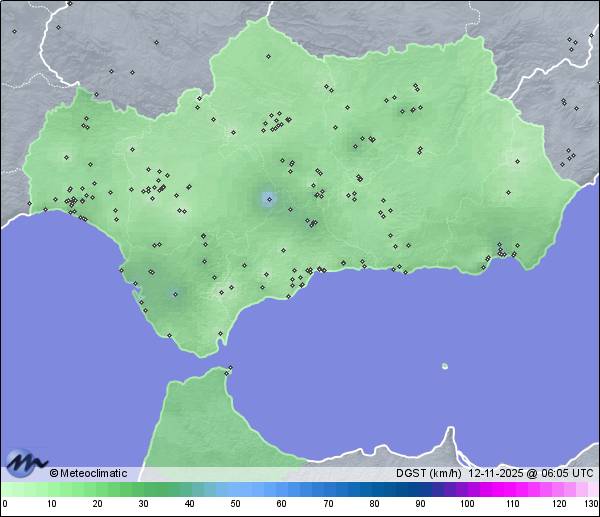Click the Alborán island station marker in the sea
The width and height of the screenshot is (600, 517).
tap(445, 366)
